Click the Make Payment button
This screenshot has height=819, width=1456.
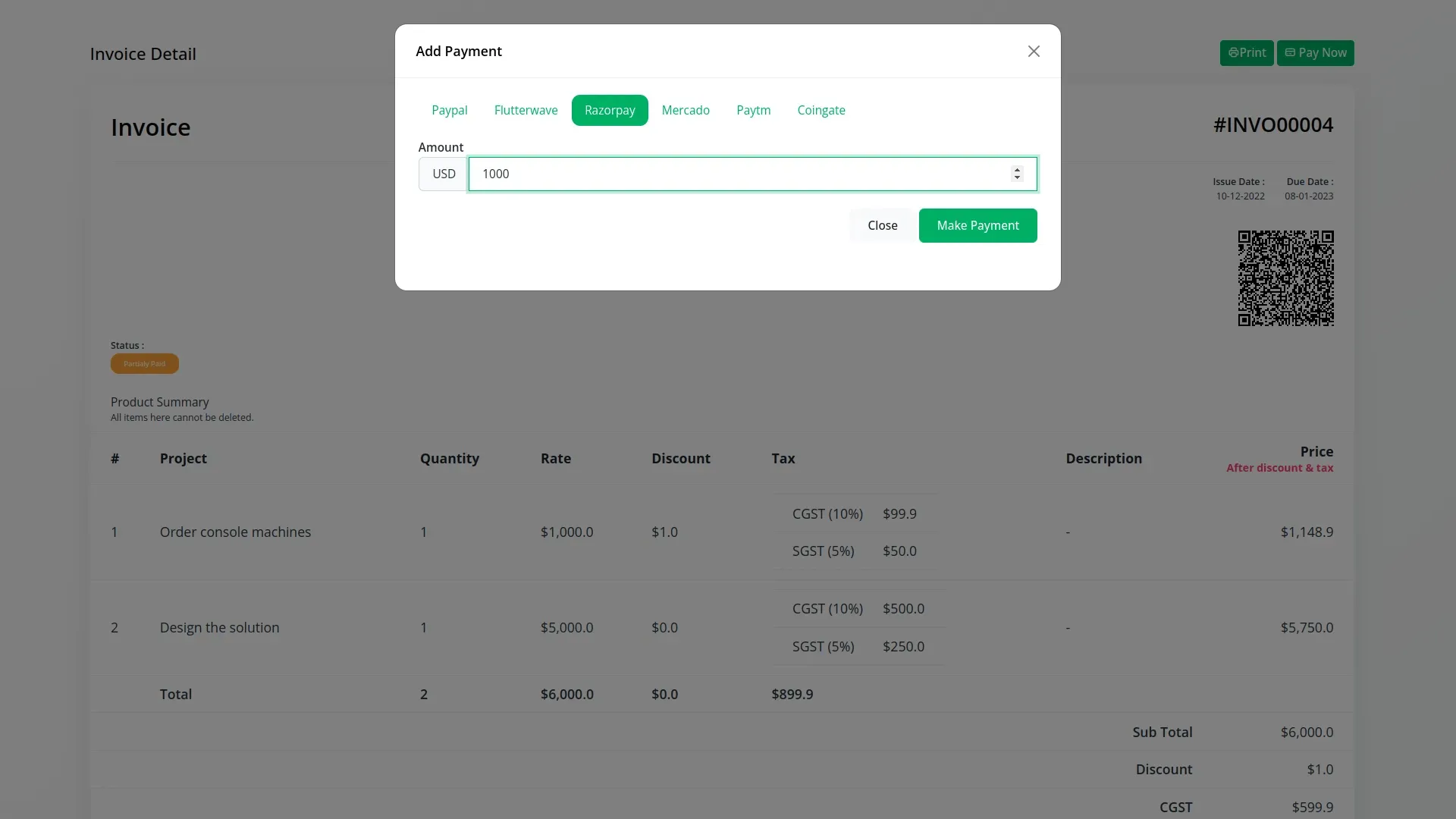[977, 225]
